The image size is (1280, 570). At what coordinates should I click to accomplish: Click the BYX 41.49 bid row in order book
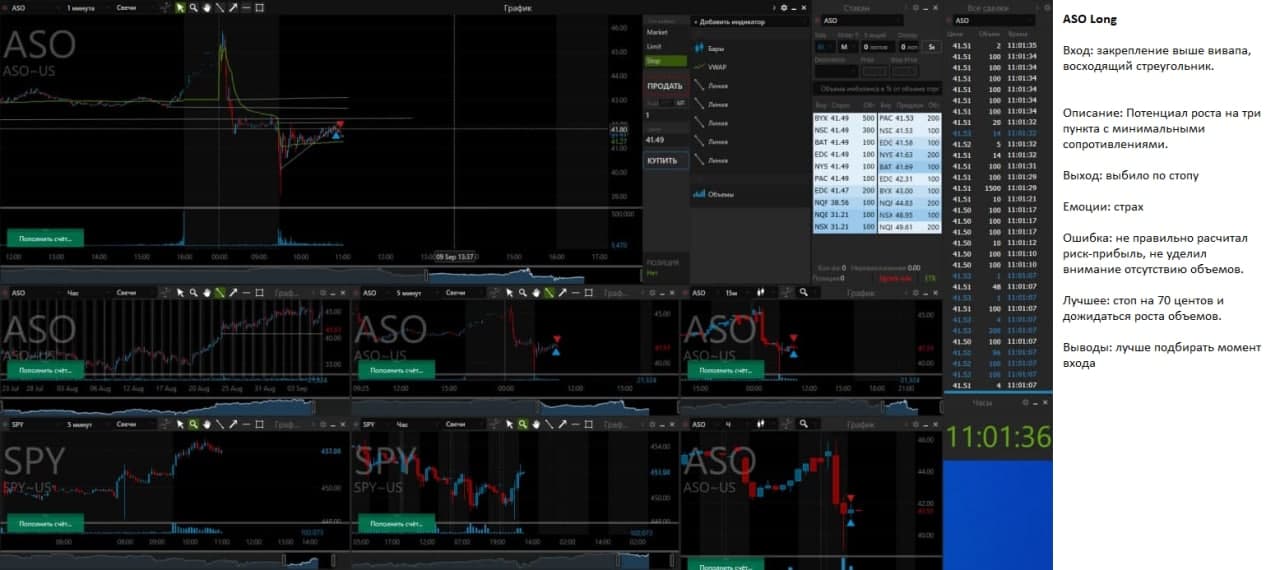point(845,118)
